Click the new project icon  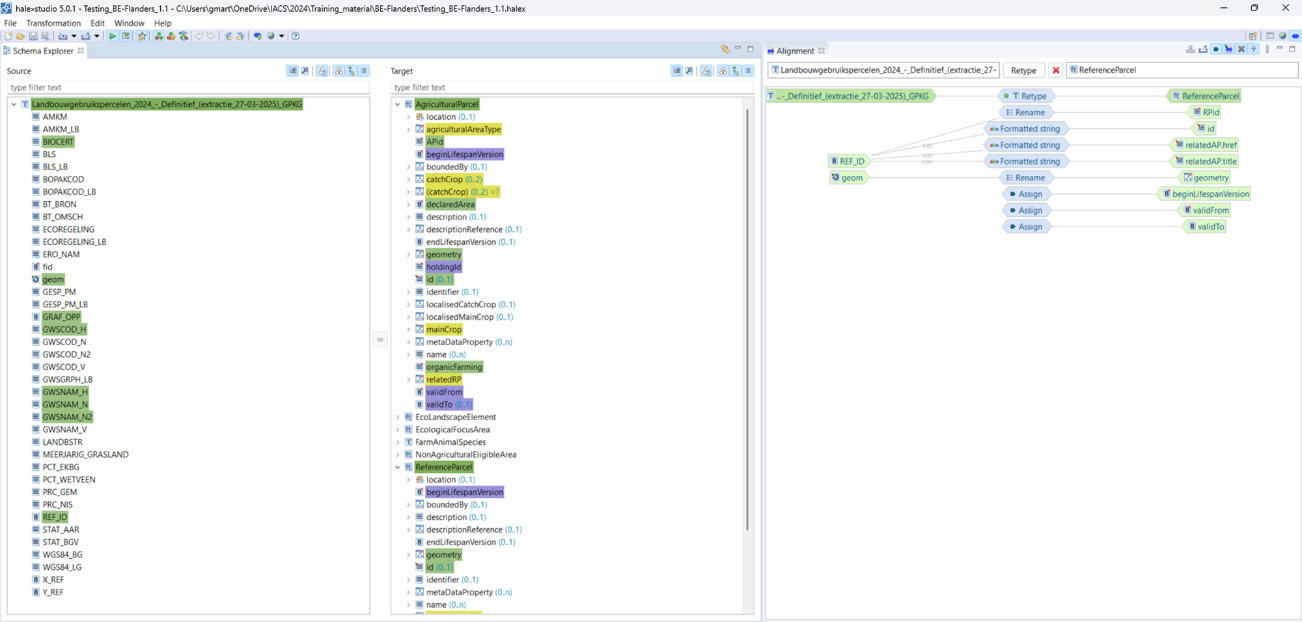(x=8, y=36)
